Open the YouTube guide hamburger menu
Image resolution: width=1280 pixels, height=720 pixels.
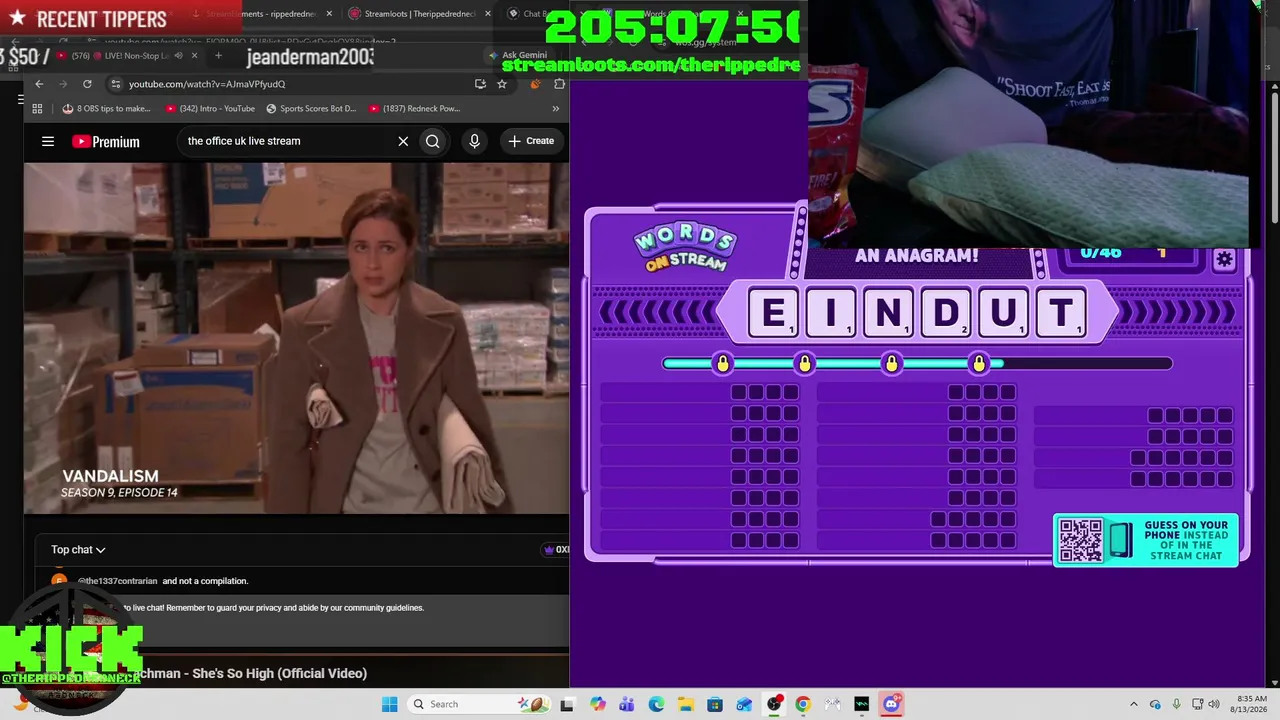48,141
